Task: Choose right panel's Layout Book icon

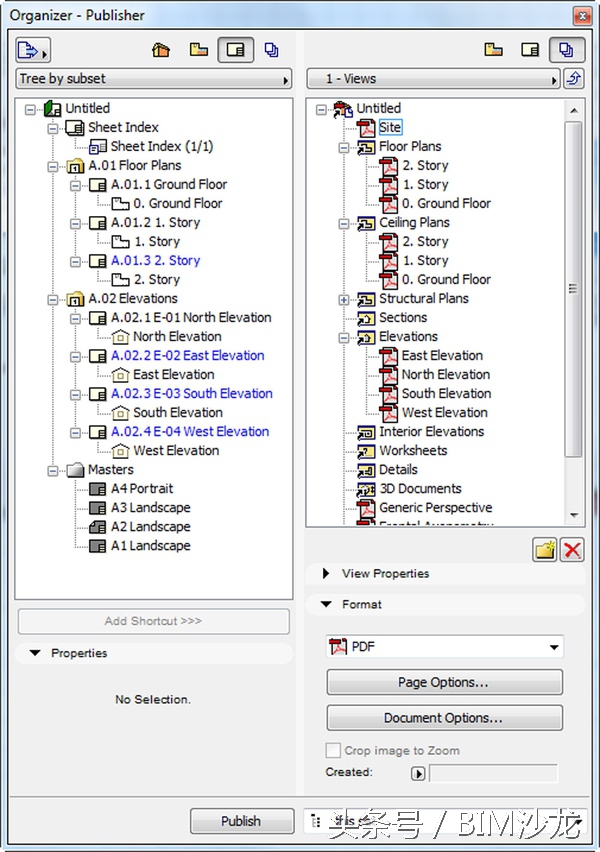Action: point(531,49)
